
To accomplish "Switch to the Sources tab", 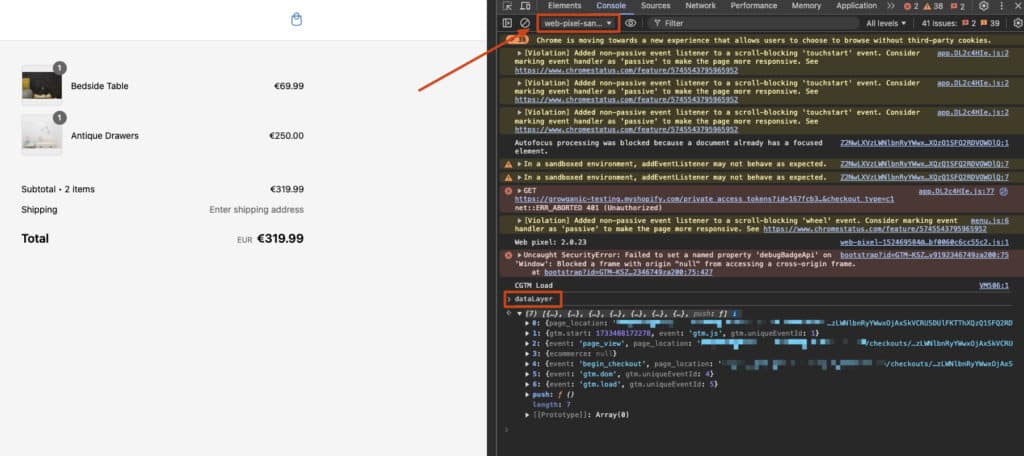I will pos(655,5).
